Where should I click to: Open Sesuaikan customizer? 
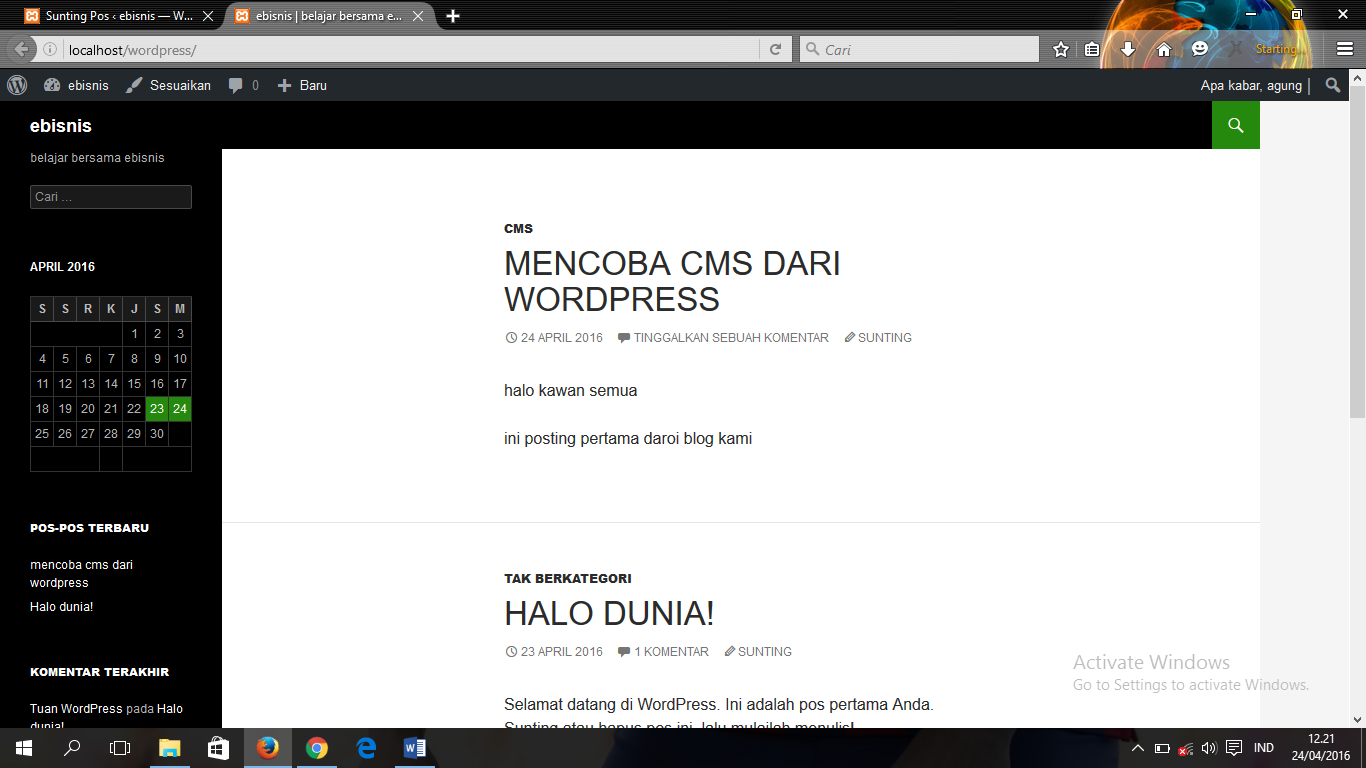click(x=168, y=85)
